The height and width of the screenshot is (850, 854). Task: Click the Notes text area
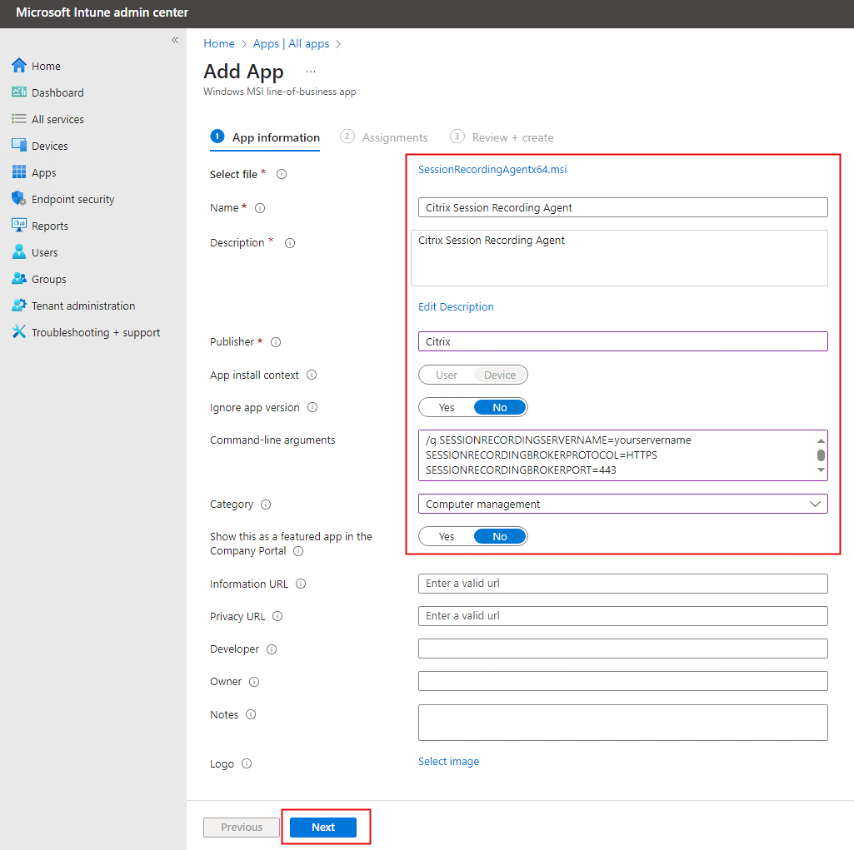(623, 723)
